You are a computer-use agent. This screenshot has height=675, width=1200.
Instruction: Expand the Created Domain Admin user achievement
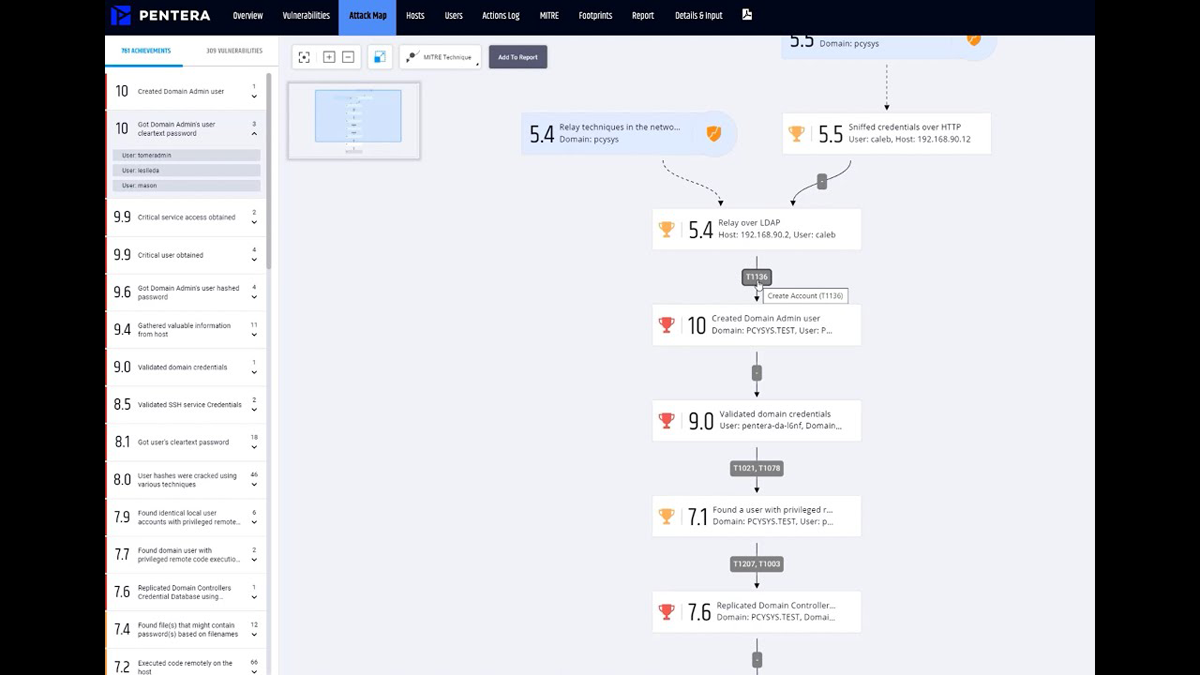[254, 94]
